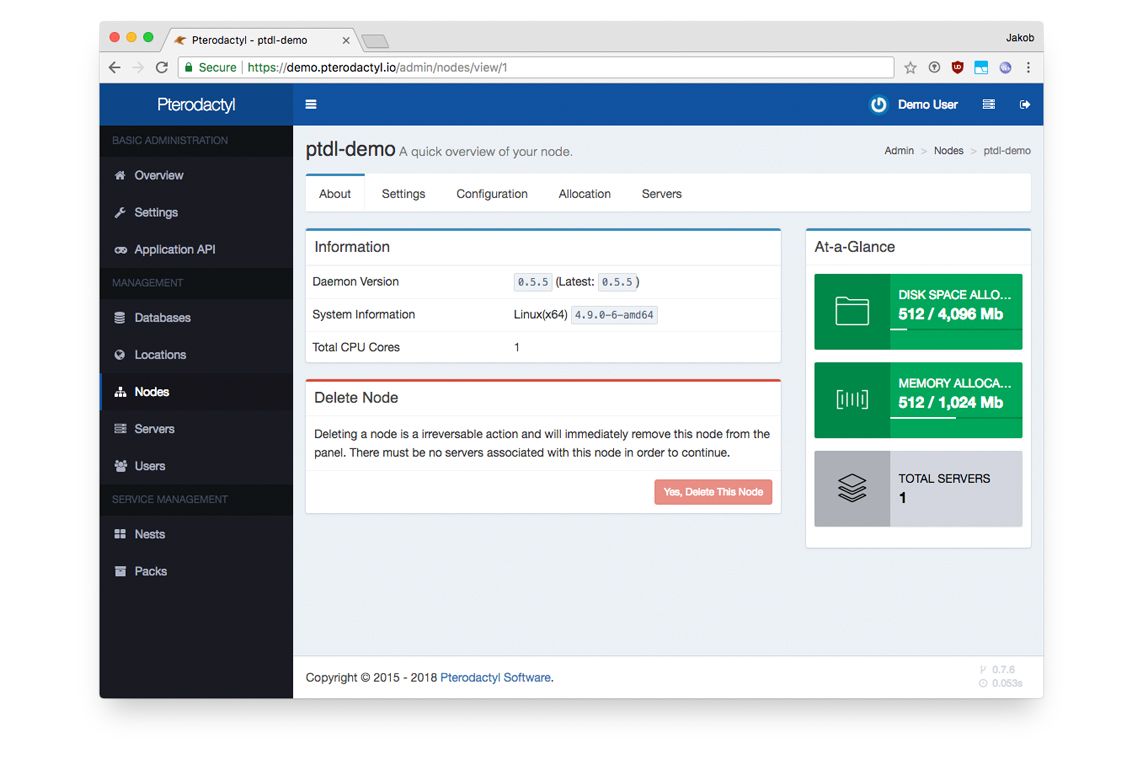Viewport: 1144px width, 758px height.
Task: Click the ptdl-demo page heading
Action: pyautogui.click(x=350, y=149)
